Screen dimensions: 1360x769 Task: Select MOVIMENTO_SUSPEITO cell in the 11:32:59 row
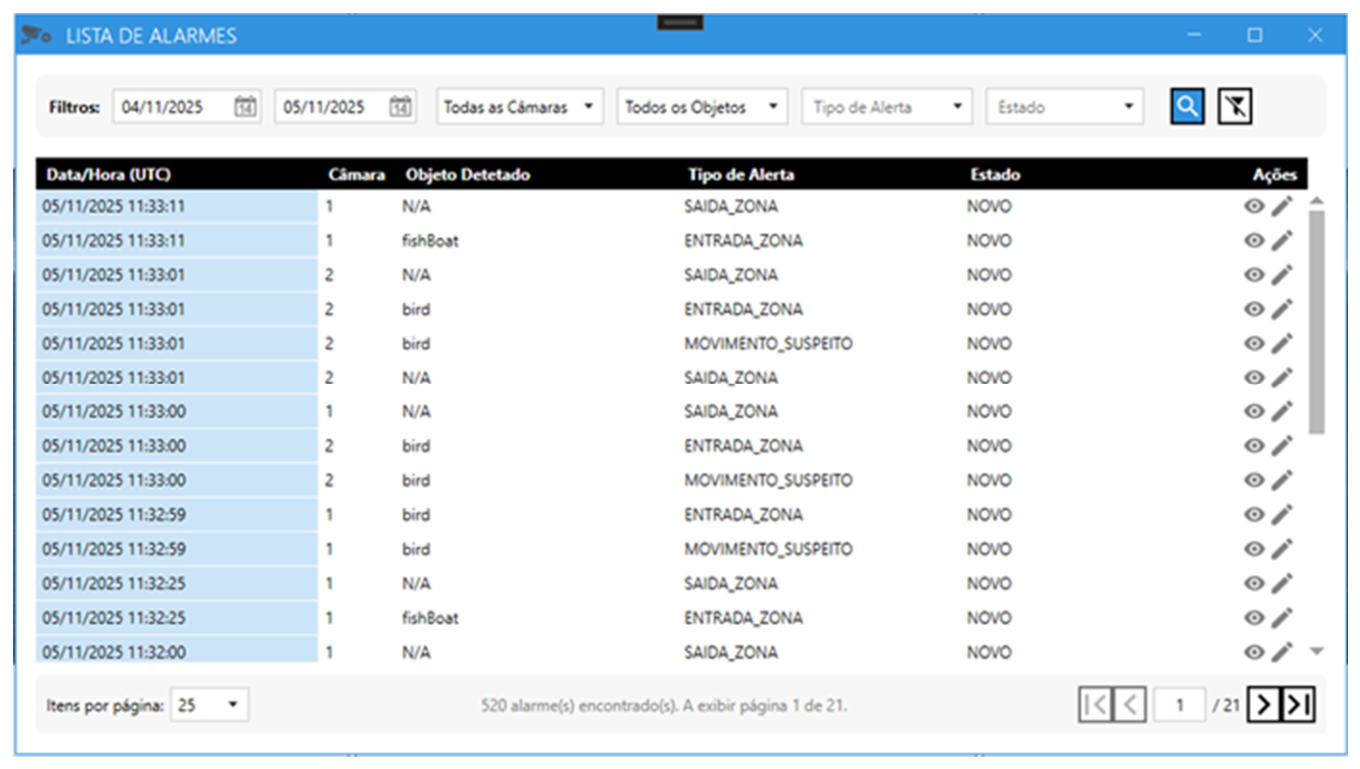[768, 549]
